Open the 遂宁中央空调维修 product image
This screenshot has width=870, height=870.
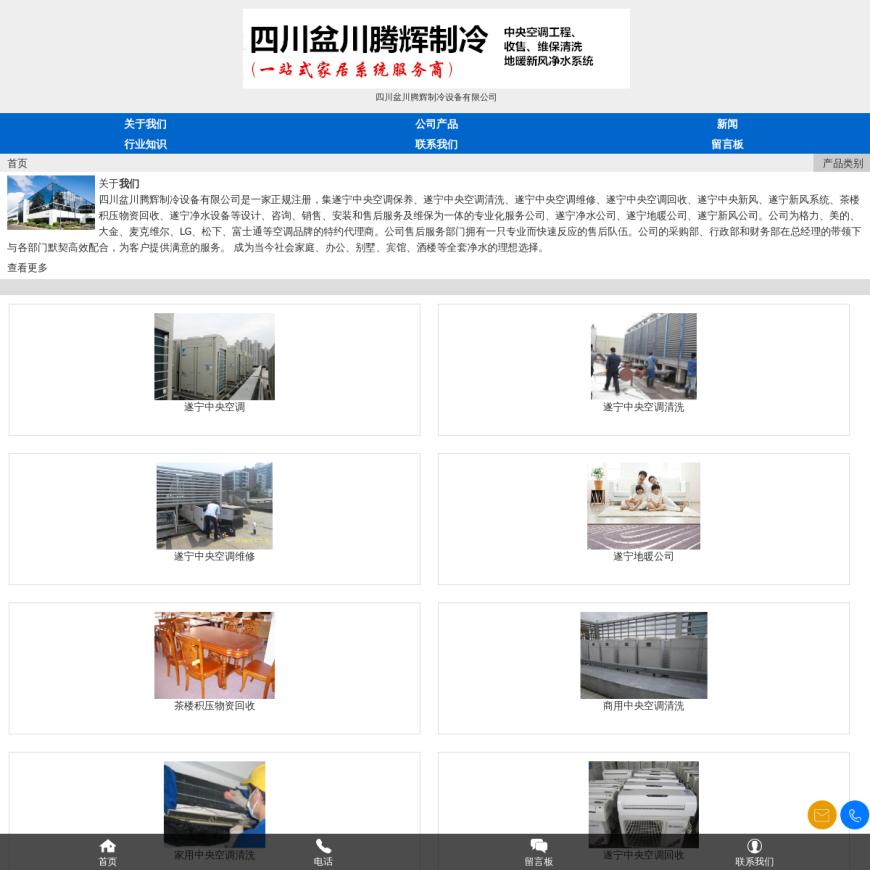click(214, 505)
